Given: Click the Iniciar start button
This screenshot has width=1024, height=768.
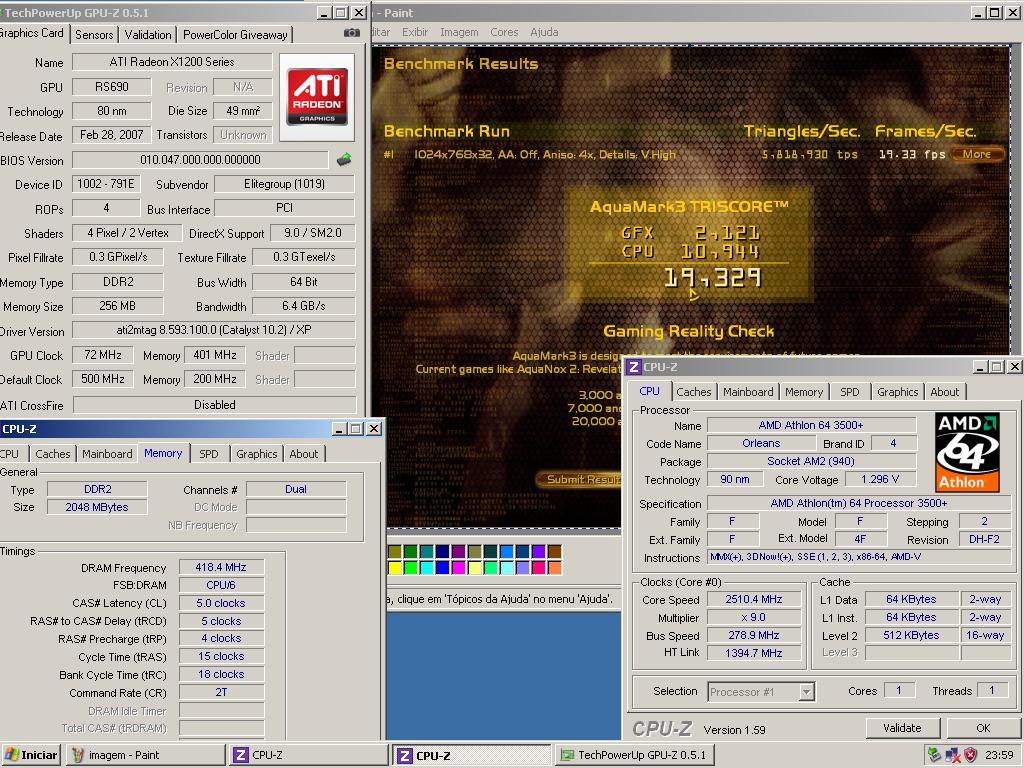Looking at the screenshot, I should click(x=31, y=755).
